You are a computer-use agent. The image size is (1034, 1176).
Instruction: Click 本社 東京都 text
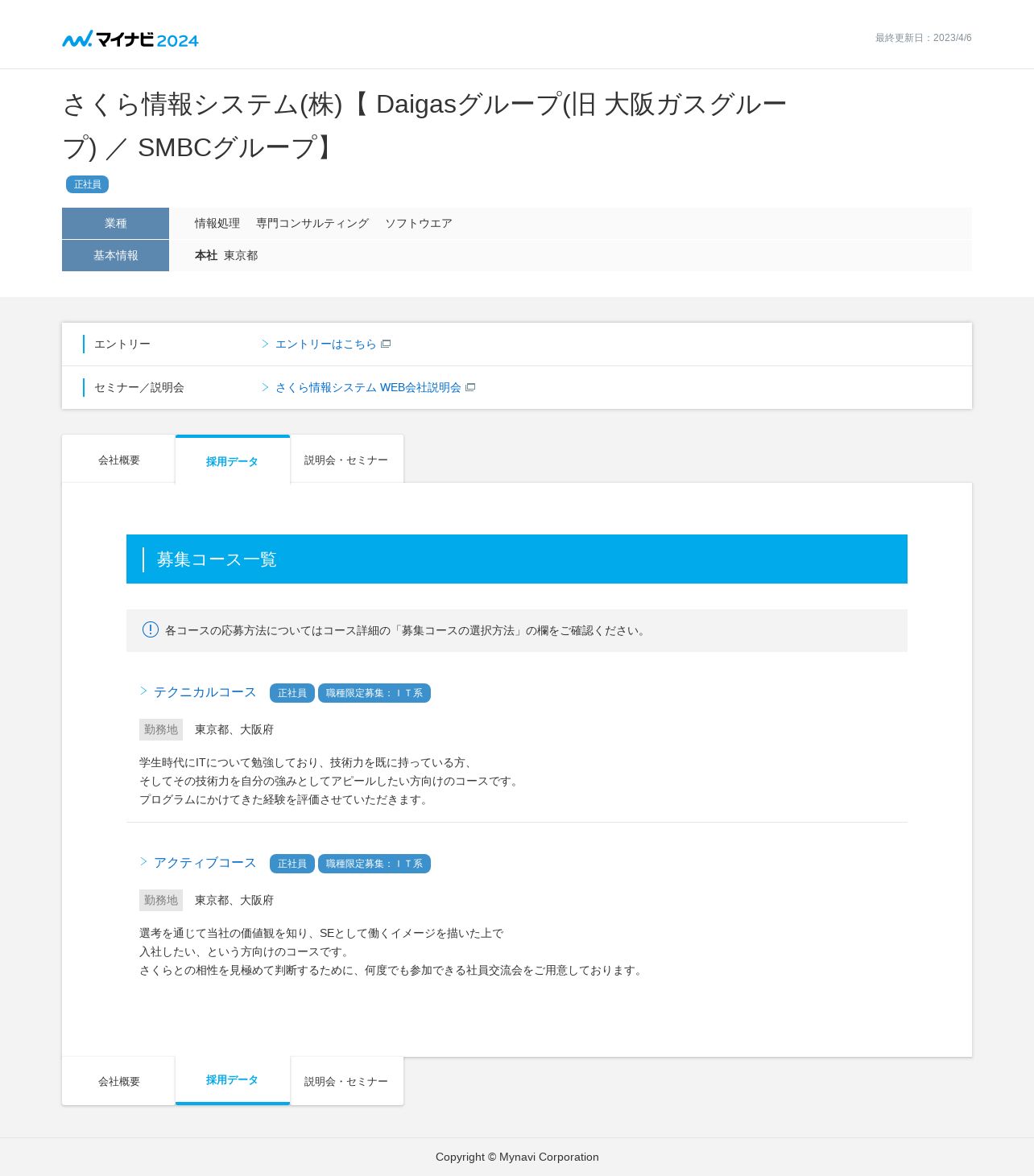pyautogui.click(x=226, y=255)
